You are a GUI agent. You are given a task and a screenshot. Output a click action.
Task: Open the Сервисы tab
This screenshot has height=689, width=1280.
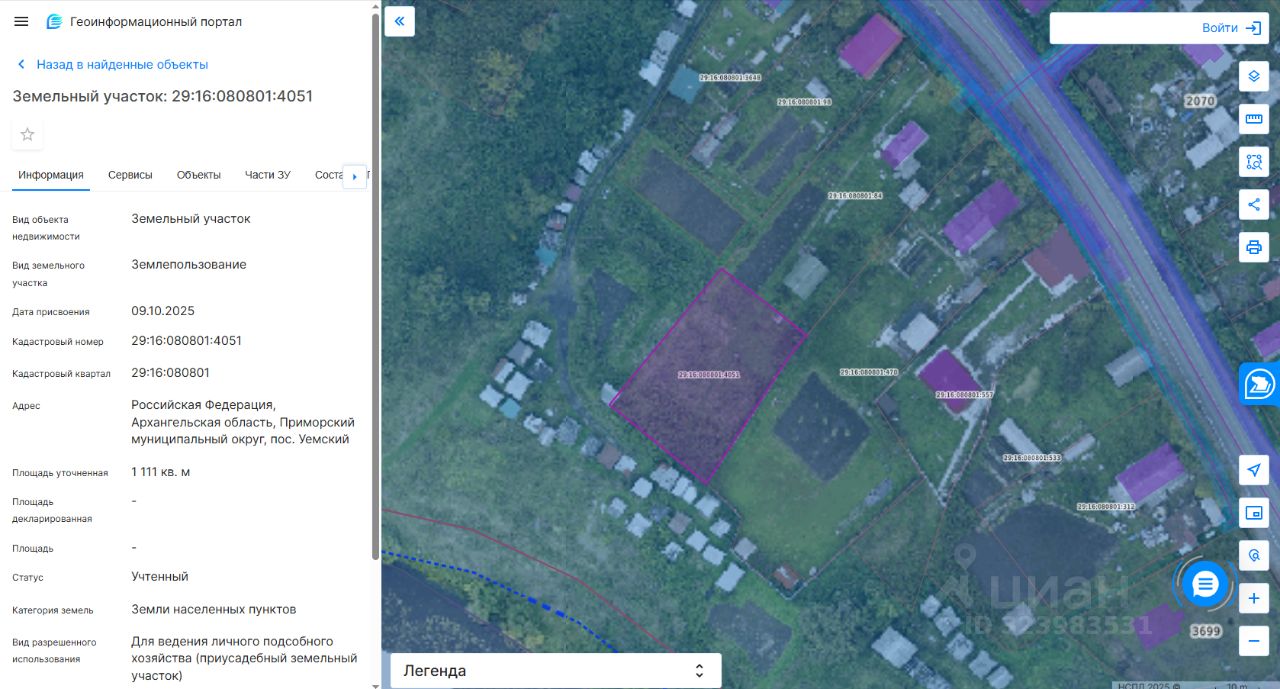coord(130,175)
